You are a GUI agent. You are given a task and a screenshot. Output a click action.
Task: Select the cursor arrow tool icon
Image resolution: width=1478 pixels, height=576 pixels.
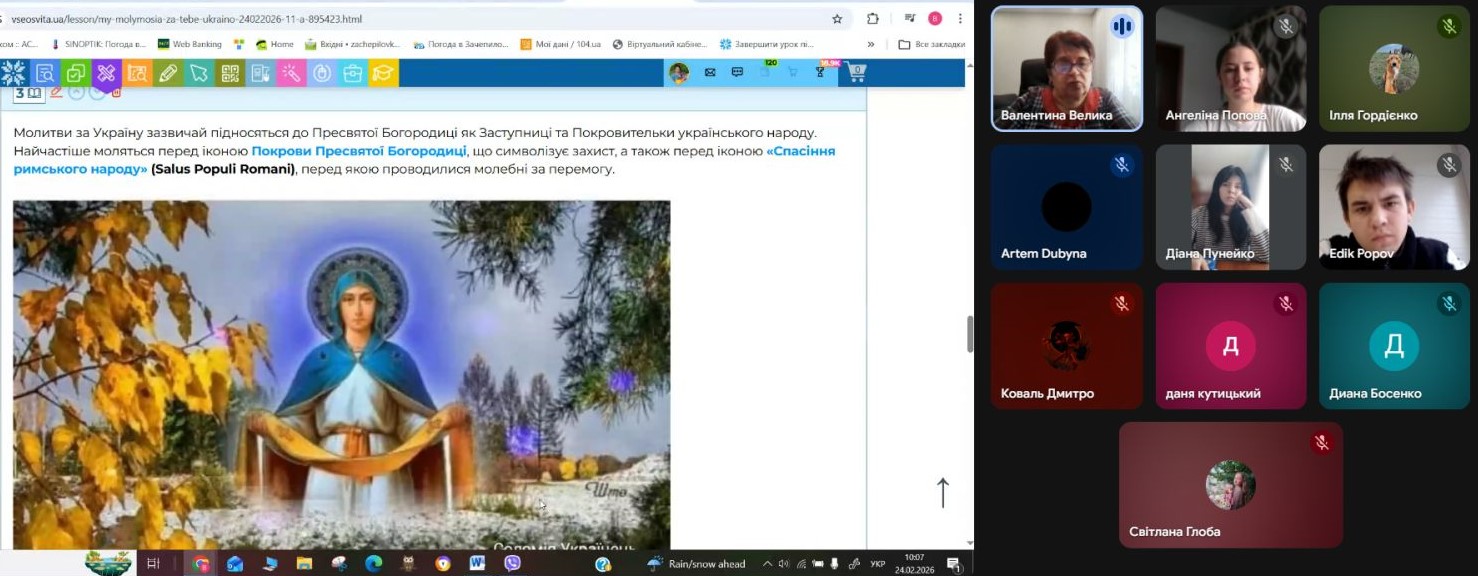pyautogui.click(x=199, y=73)
